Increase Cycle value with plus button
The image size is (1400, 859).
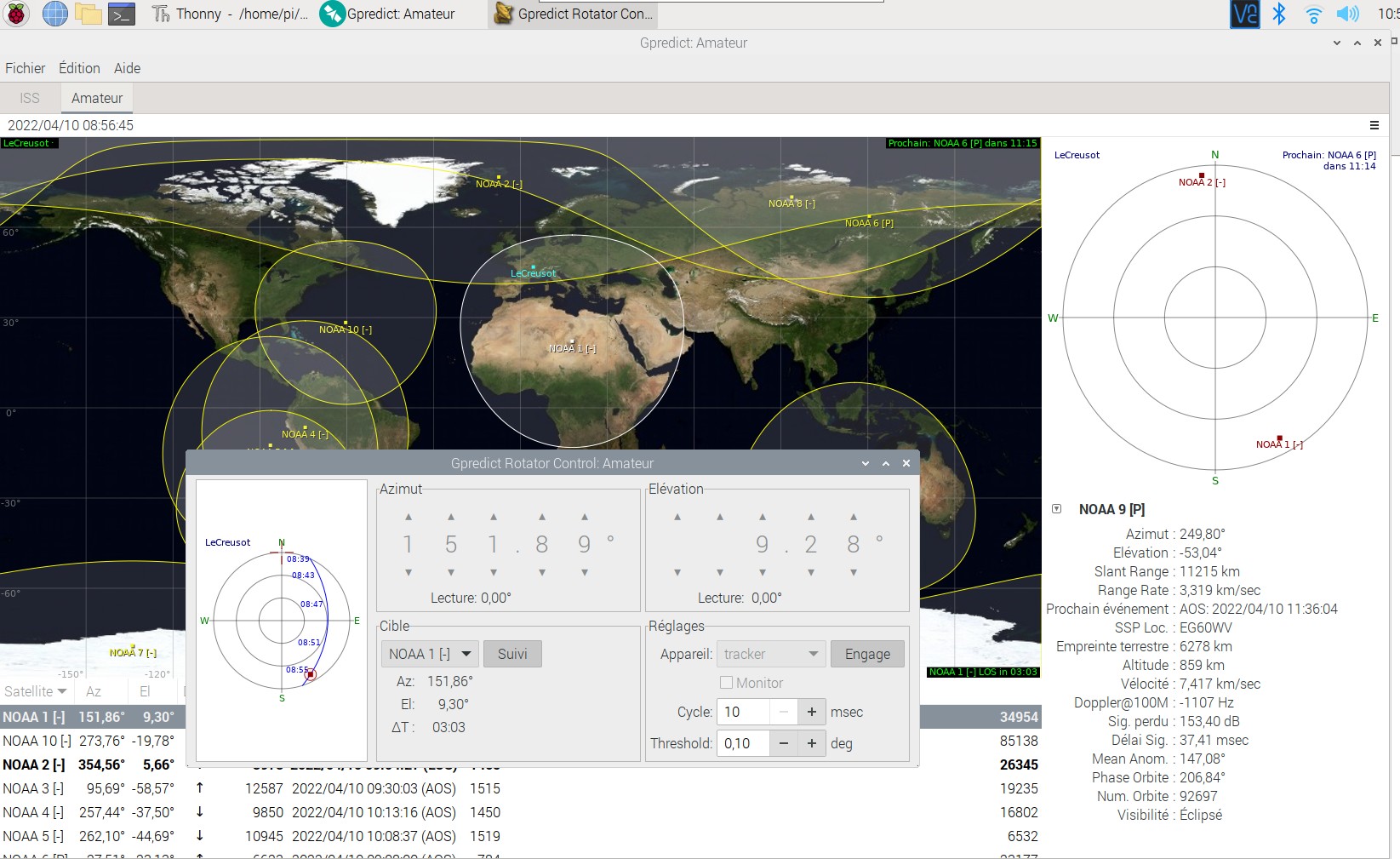[812, 712]
